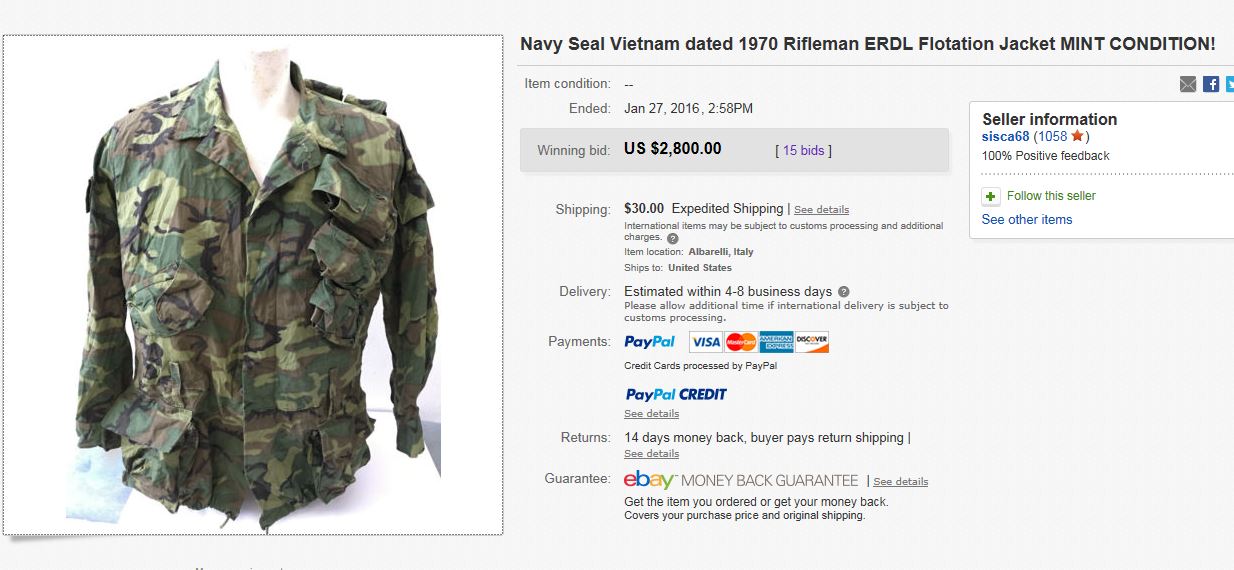The width and height of the screenshot is (1234, 570).
Task: Click the camouflage jacket product photo
Action: pos(253,285)
